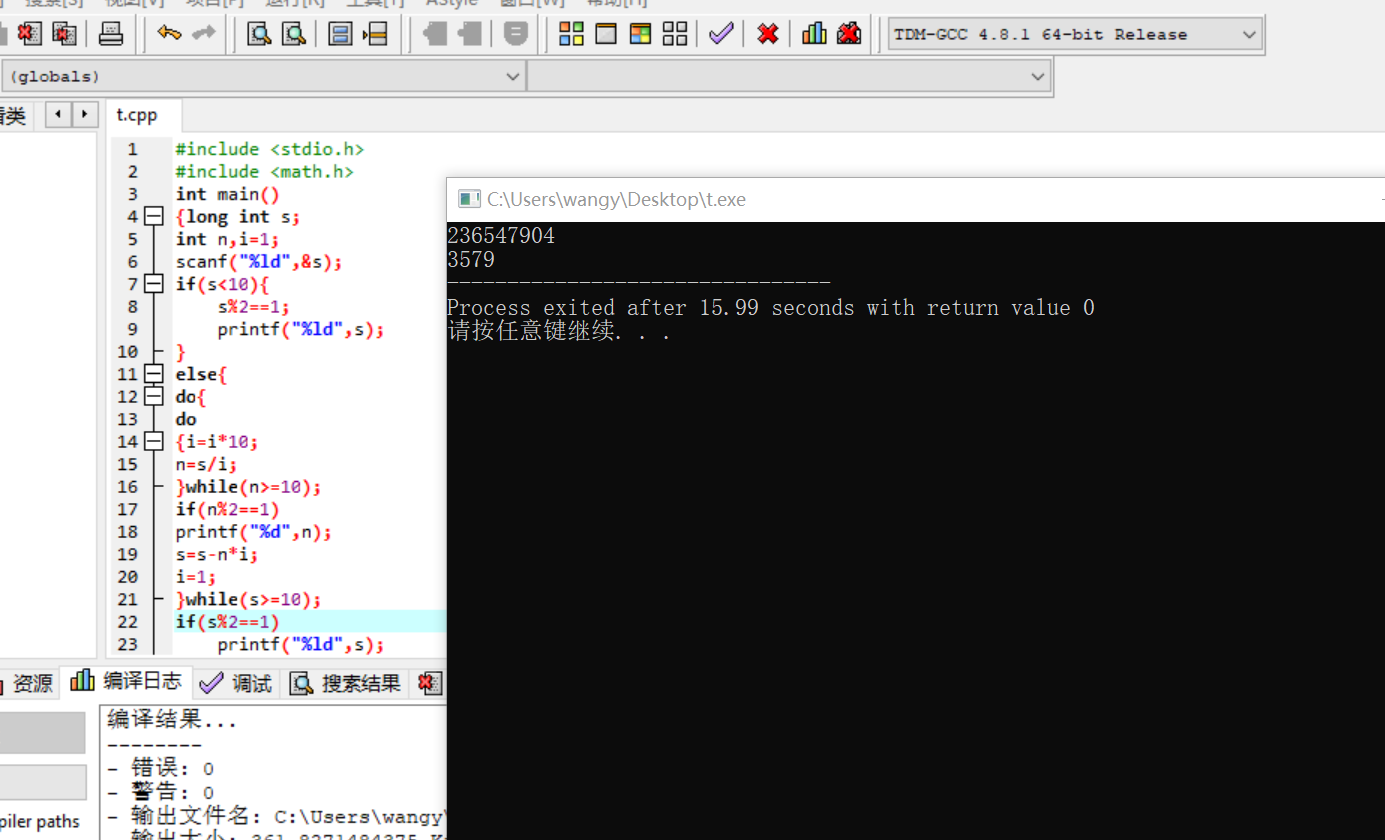Open Replace using the second magnifier icon
Image resolution: width=1385 pixels, height=840 pixels.
pyautogui.click(x=294, y=34)
